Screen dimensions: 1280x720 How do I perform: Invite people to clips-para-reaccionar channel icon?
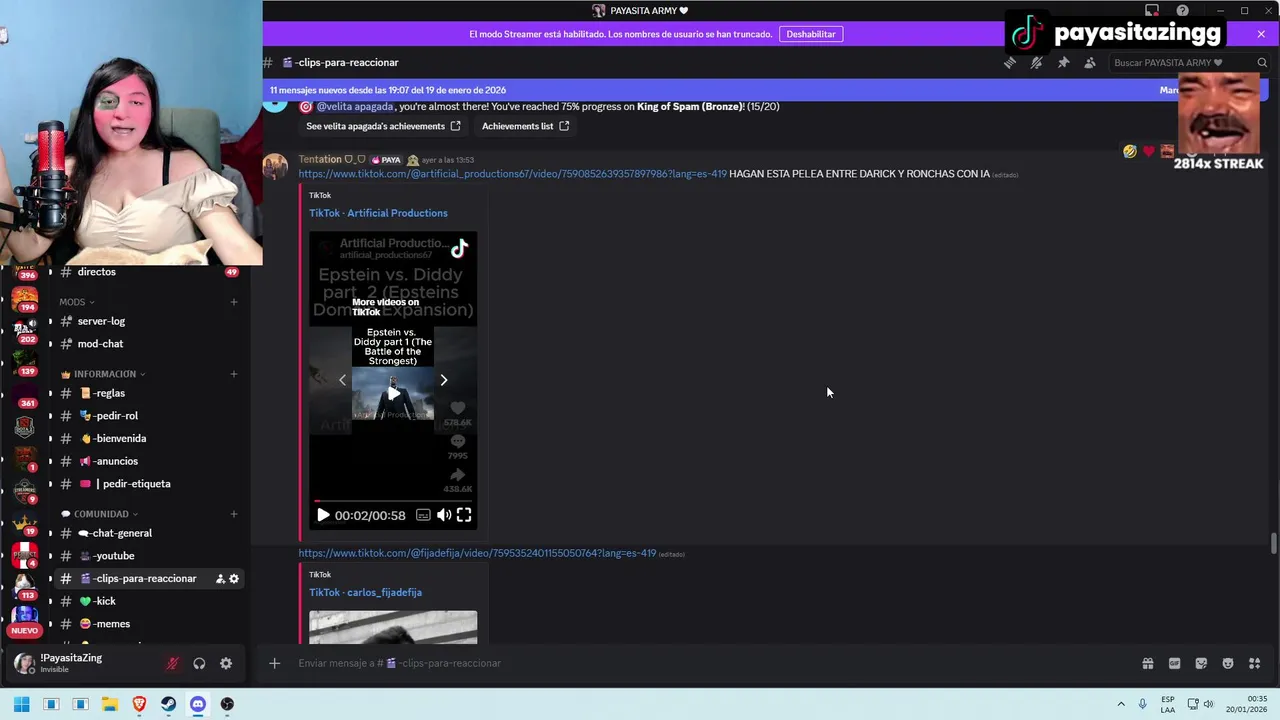[x=220, y=579]
